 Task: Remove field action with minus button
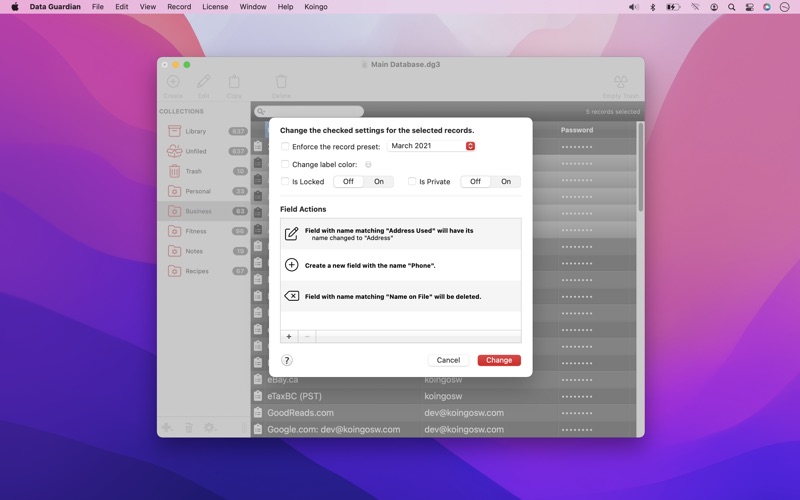307,336
